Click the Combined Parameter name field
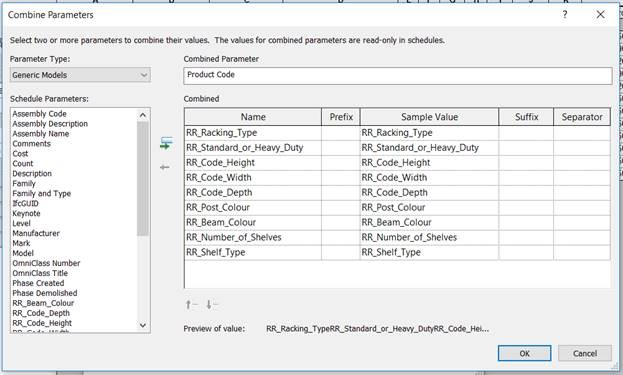The height and width of the screenshot is (375, 623). pyautogui.click(x=398, y=75)
